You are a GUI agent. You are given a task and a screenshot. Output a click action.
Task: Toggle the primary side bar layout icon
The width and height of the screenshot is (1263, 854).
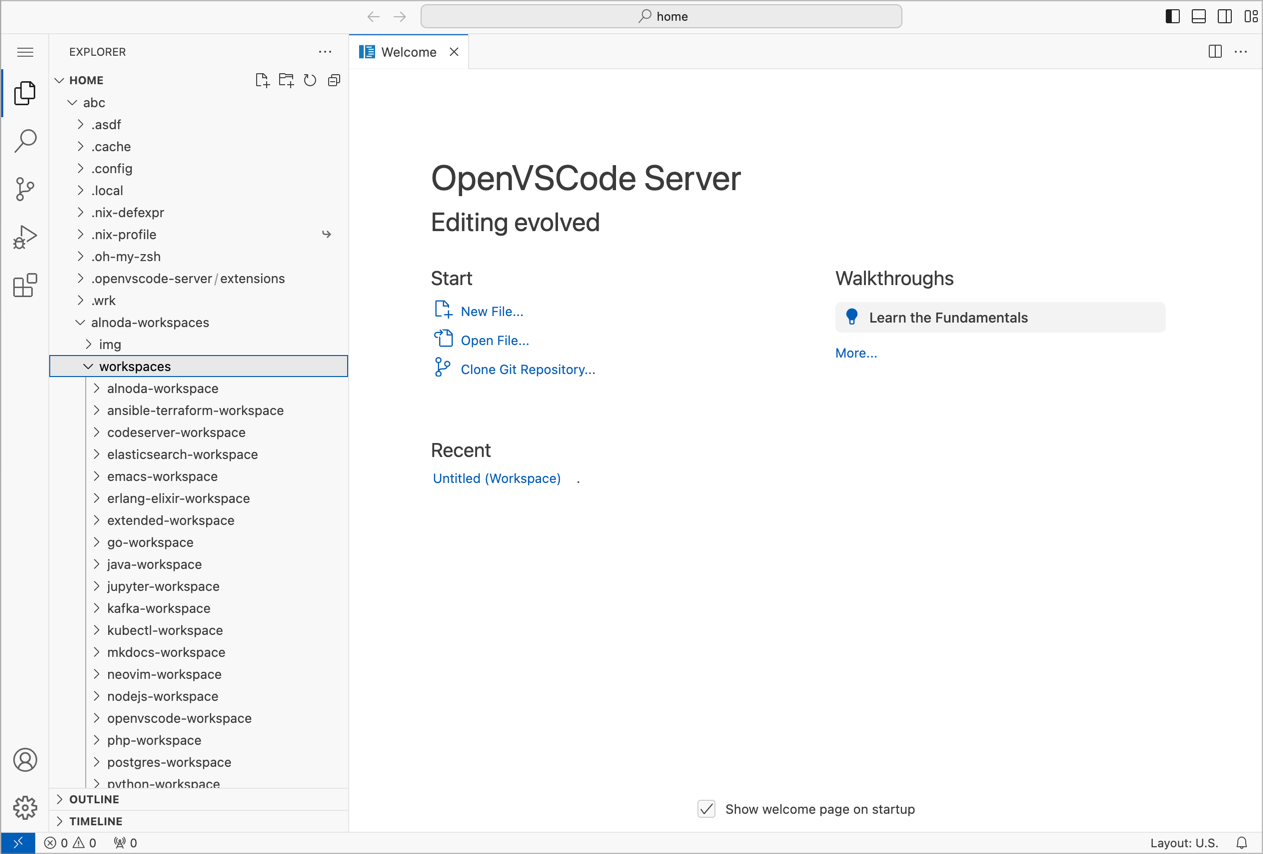(1173, 16)
